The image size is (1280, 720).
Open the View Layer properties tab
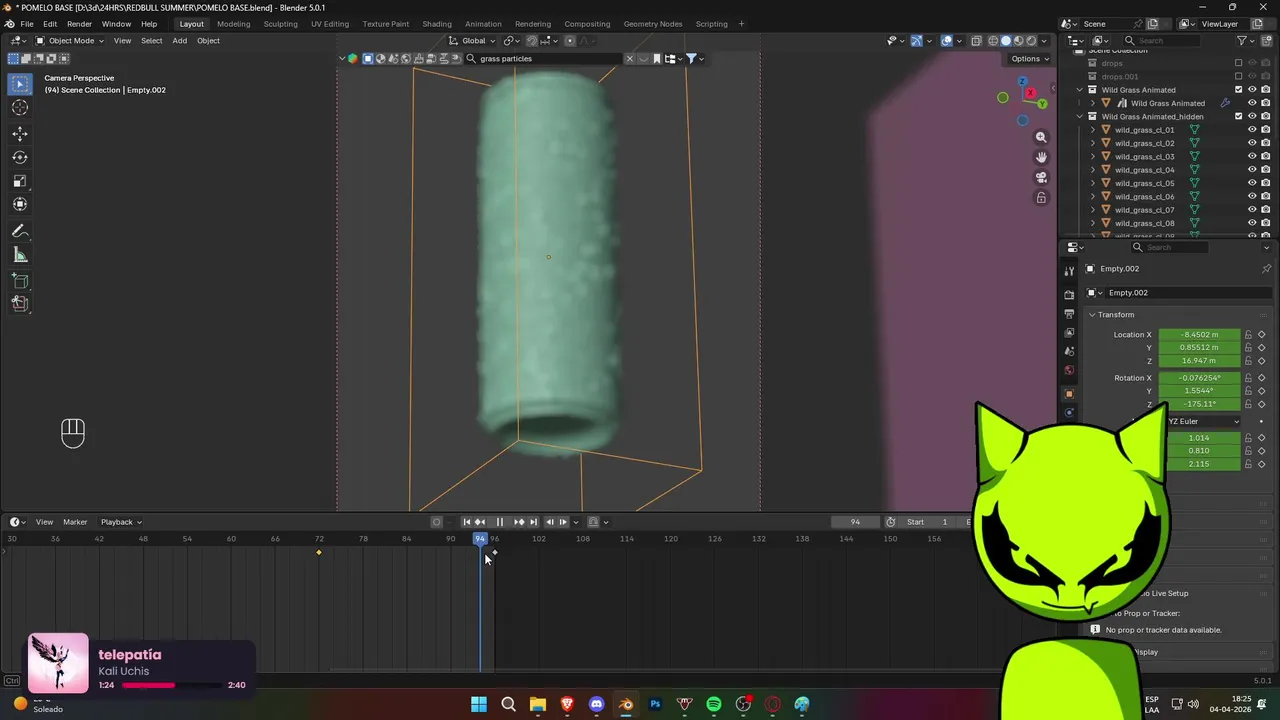point(1069,332)
